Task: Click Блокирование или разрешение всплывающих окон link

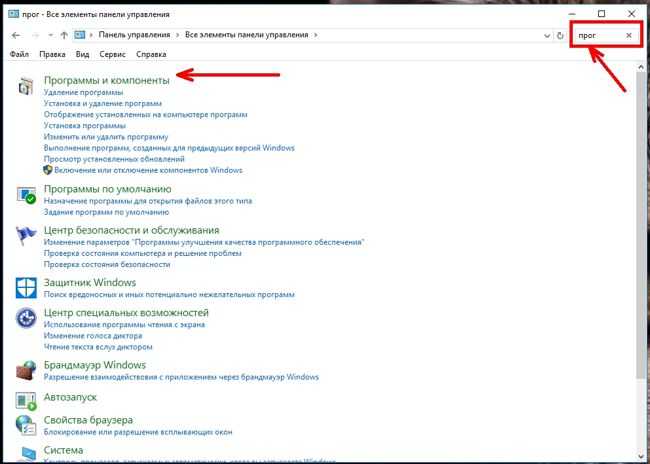Action: click(x=138, y=432)
